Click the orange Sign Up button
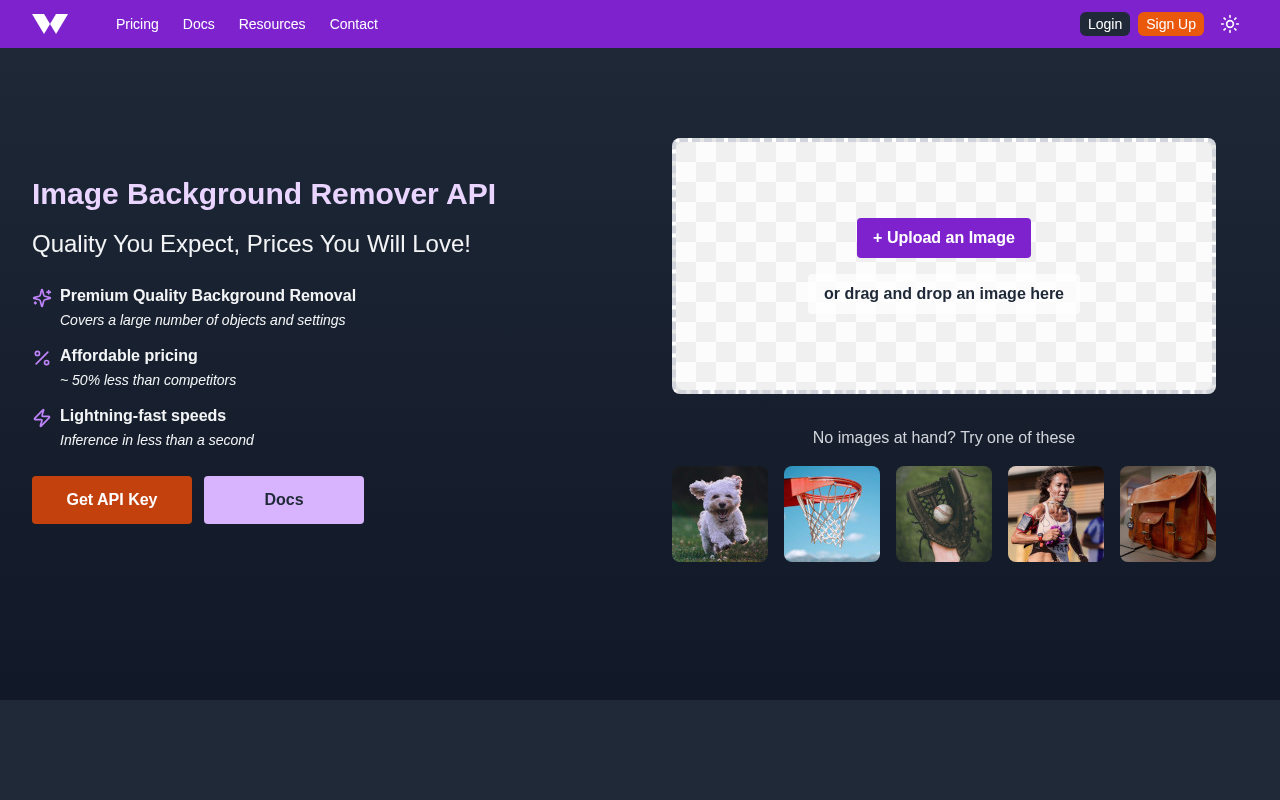This screenshot has width=1280, height=800. (1171, 23)
